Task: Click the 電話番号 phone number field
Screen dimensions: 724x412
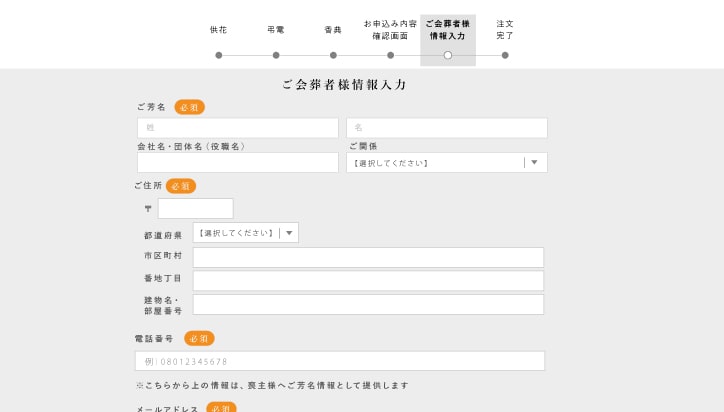Action: 340,361
